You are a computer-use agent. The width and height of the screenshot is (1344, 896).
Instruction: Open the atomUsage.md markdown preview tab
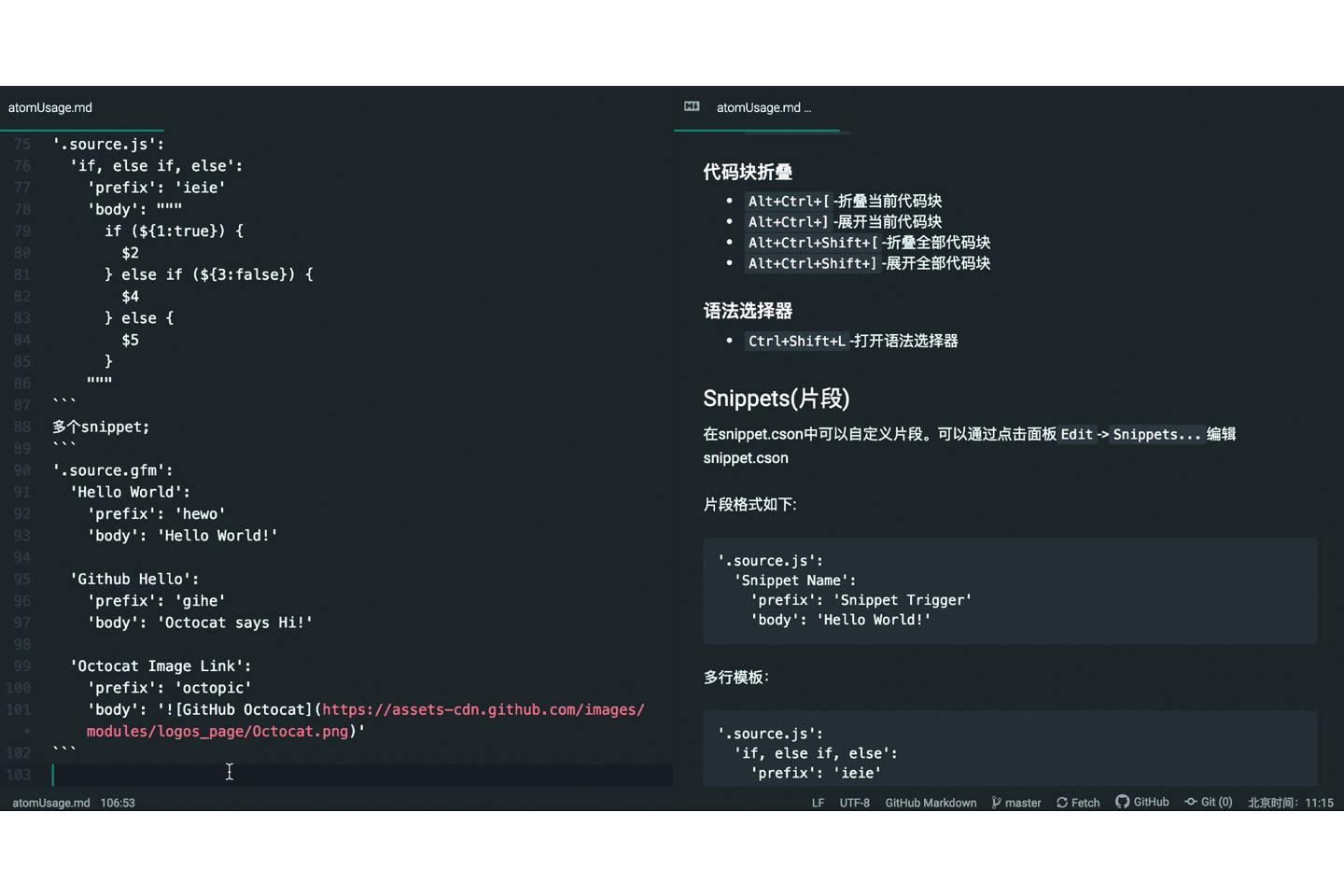[763, 107]
